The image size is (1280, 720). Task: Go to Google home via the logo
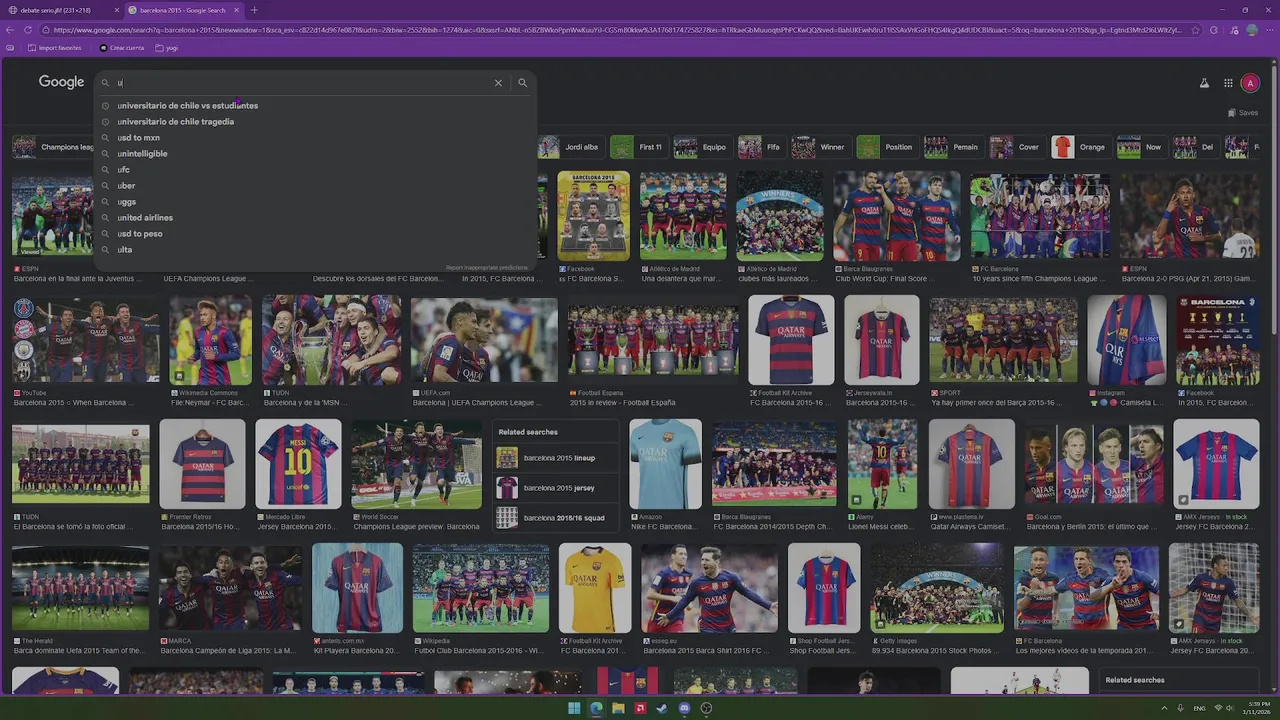pyautogui.click(x=61, y=82)
